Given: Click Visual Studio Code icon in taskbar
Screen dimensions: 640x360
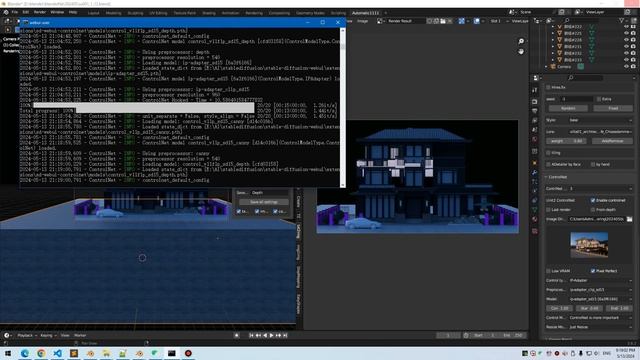Looking at the screenshot, I should pos(57,353).
